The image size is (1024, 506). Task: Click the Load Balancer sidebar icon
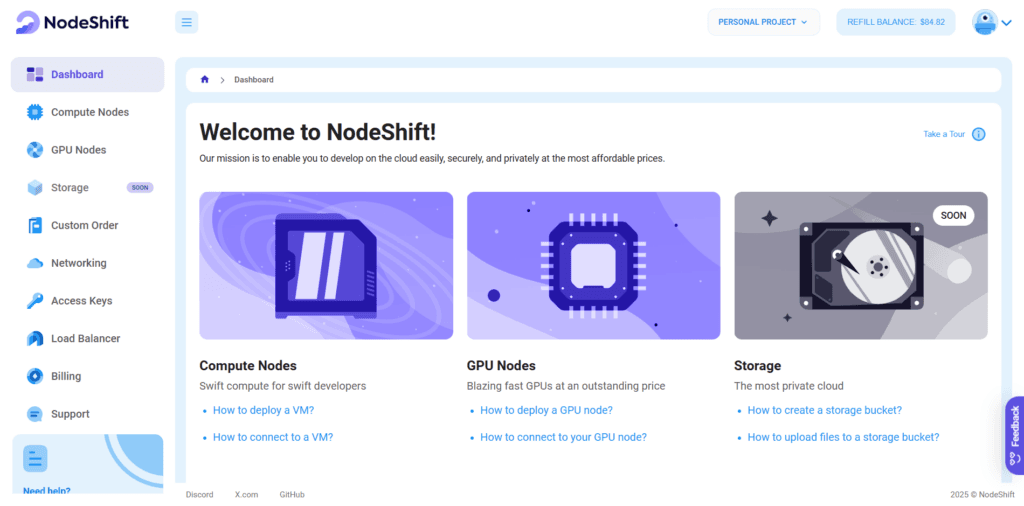(x=35, y=339)
